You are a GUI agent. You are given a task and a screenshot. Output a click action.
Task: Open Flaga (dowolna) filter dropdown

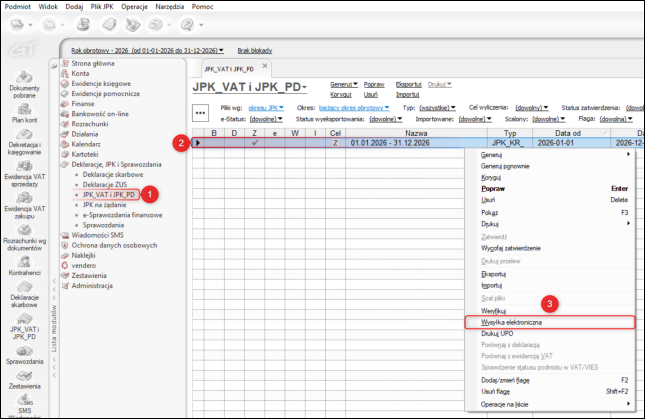coord(616,119)
